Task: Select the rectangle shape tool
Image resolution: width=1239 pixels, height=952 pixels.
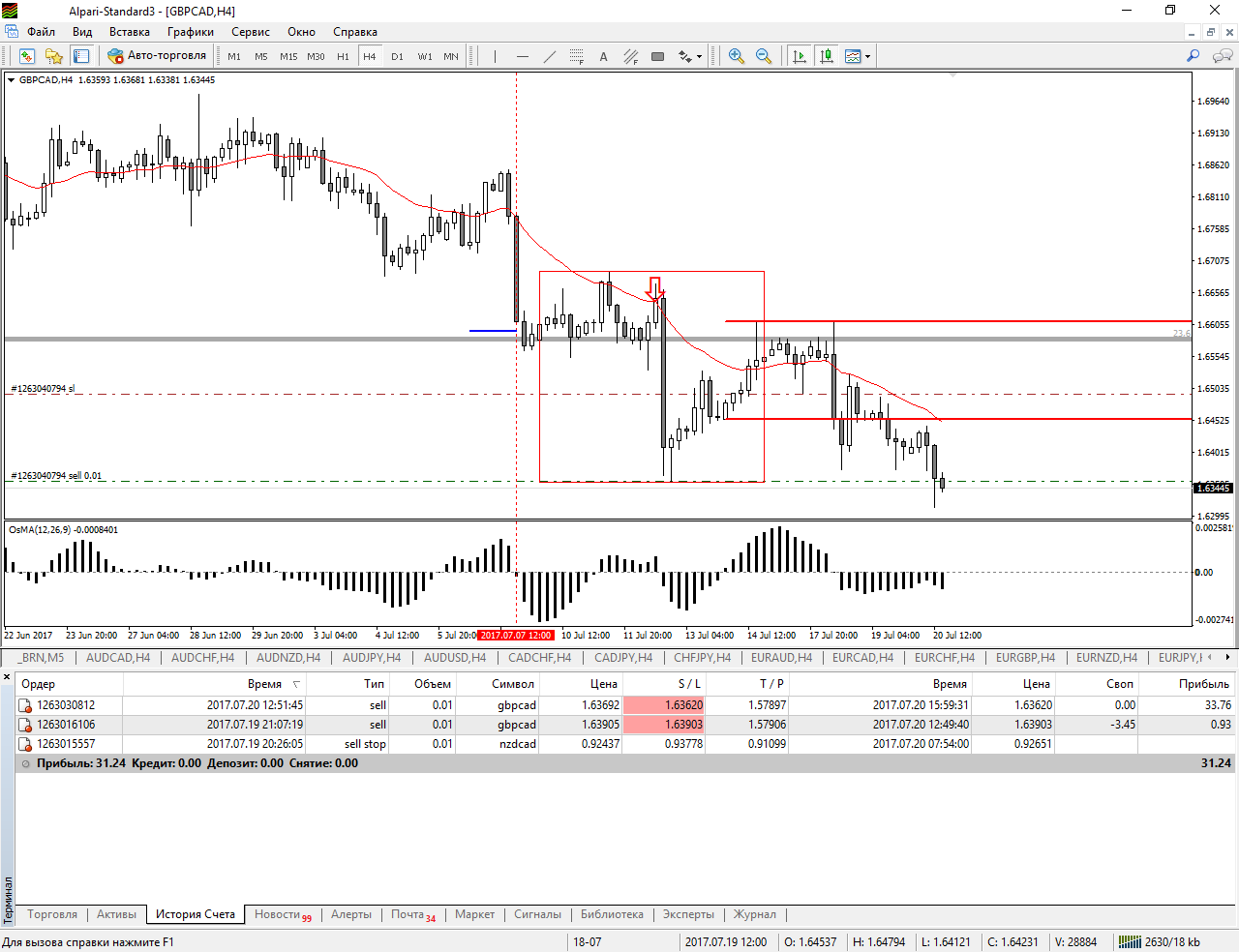Action: click(657, 56)
